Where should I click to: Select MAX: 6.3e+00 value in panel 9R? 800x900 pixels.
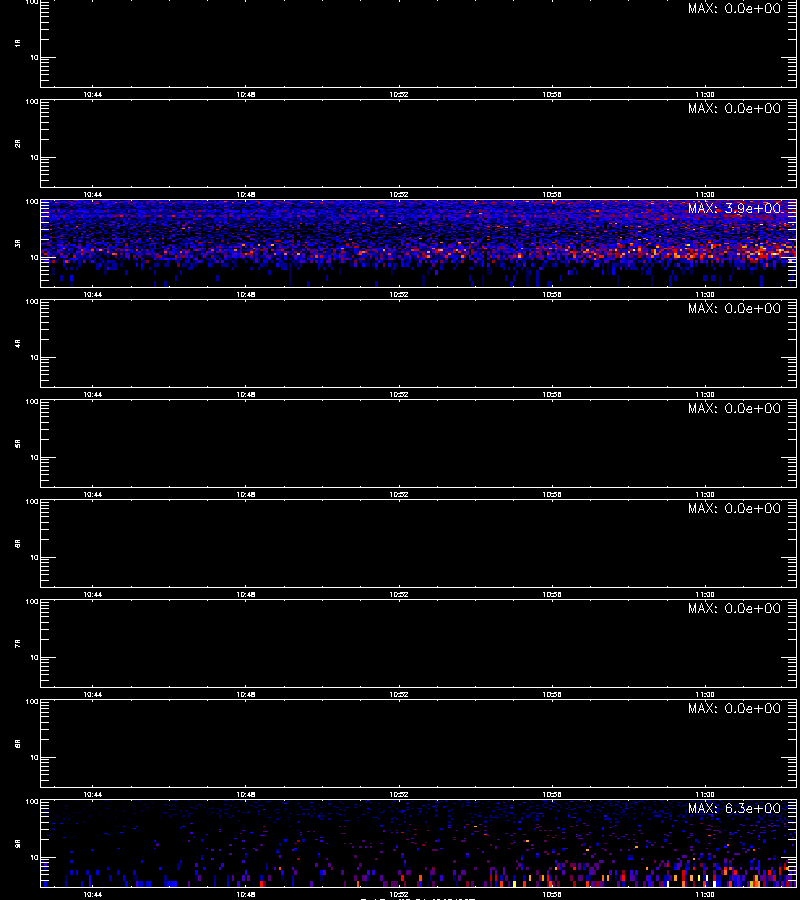(x=735, y=808)
